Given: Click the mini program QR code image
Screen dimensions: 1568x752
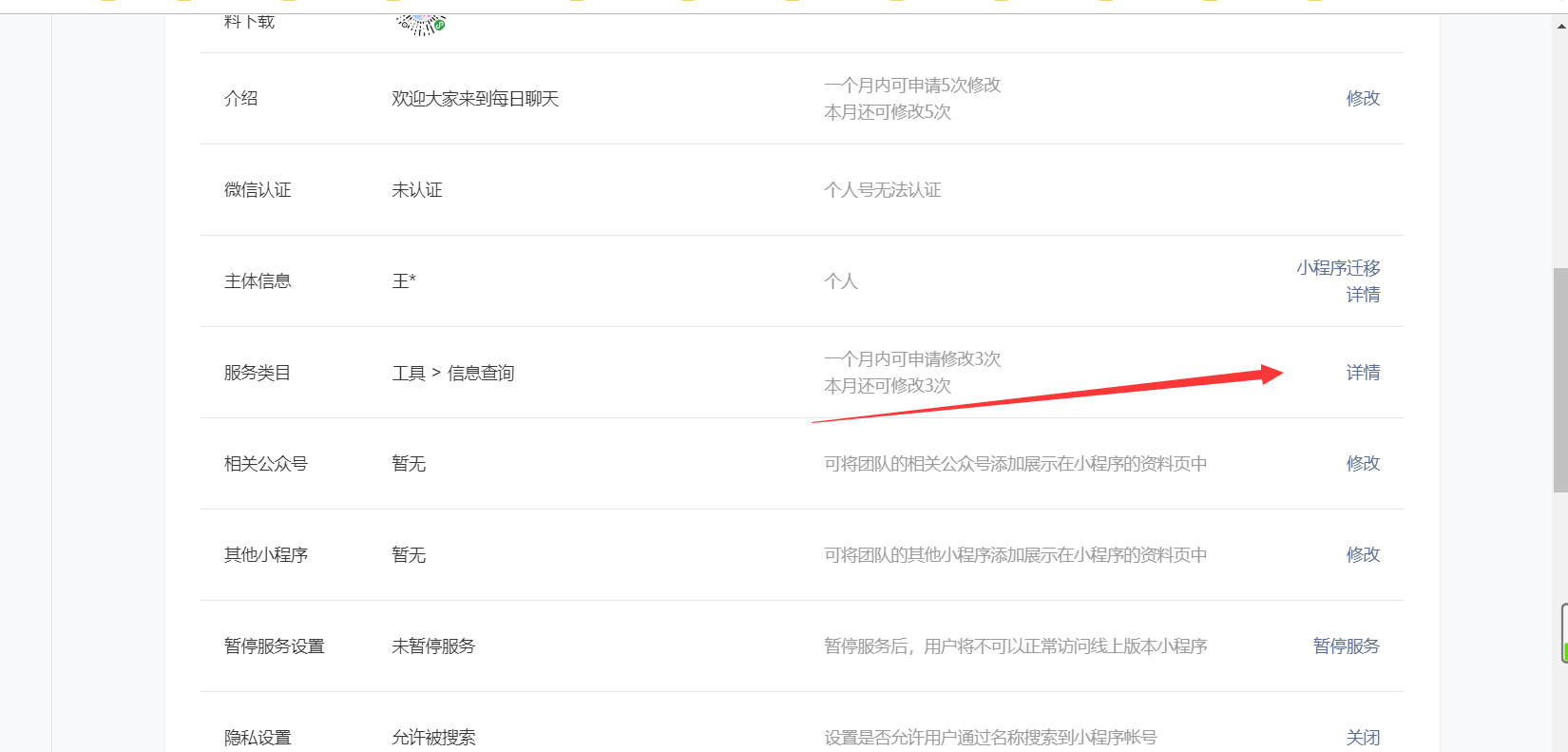Looking at the screenshot, I should 418,23.
